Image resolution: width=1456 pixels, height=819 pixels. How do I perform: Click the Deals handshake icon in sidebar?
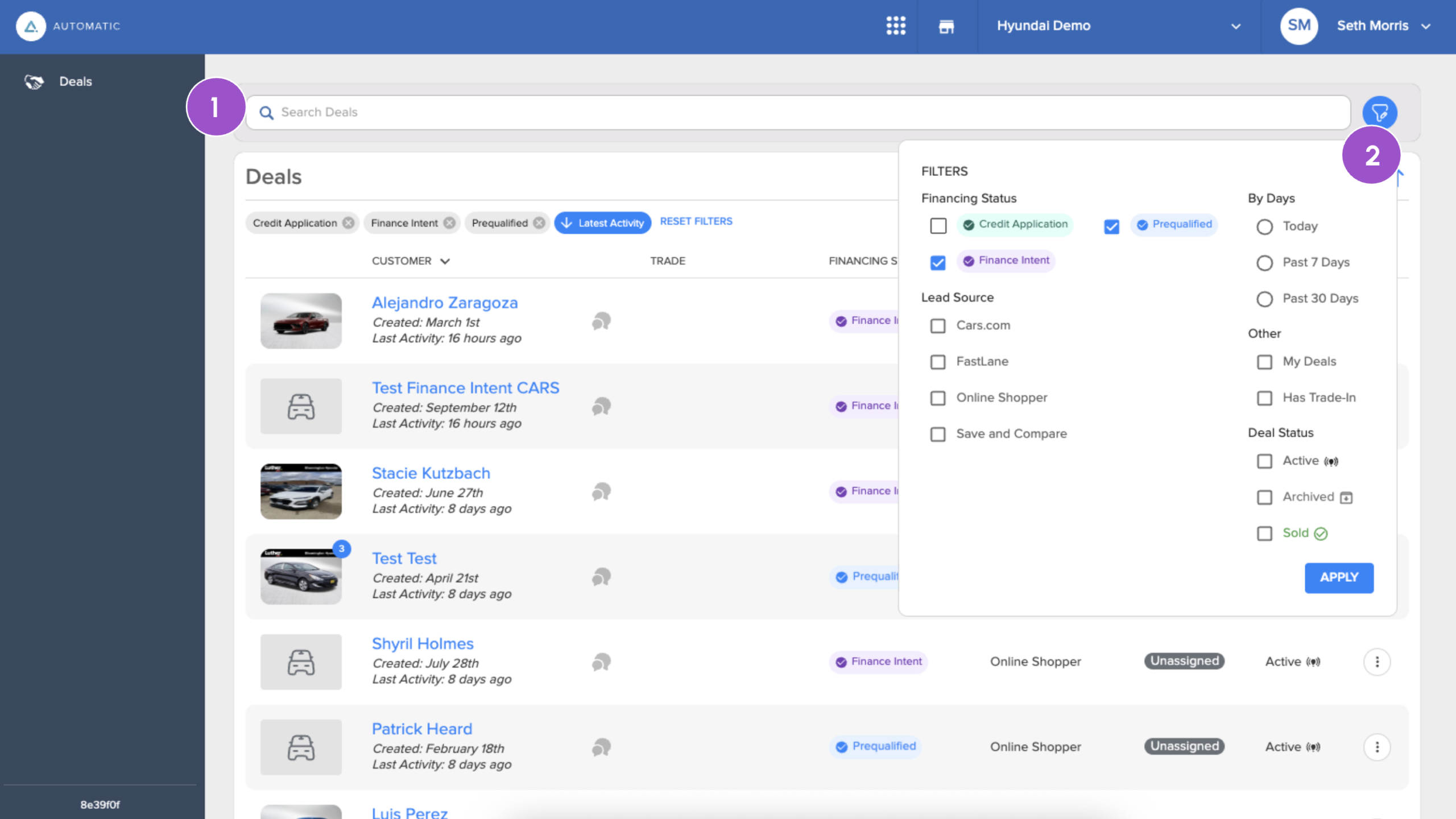pyautogui.click(x=34, y=82)
